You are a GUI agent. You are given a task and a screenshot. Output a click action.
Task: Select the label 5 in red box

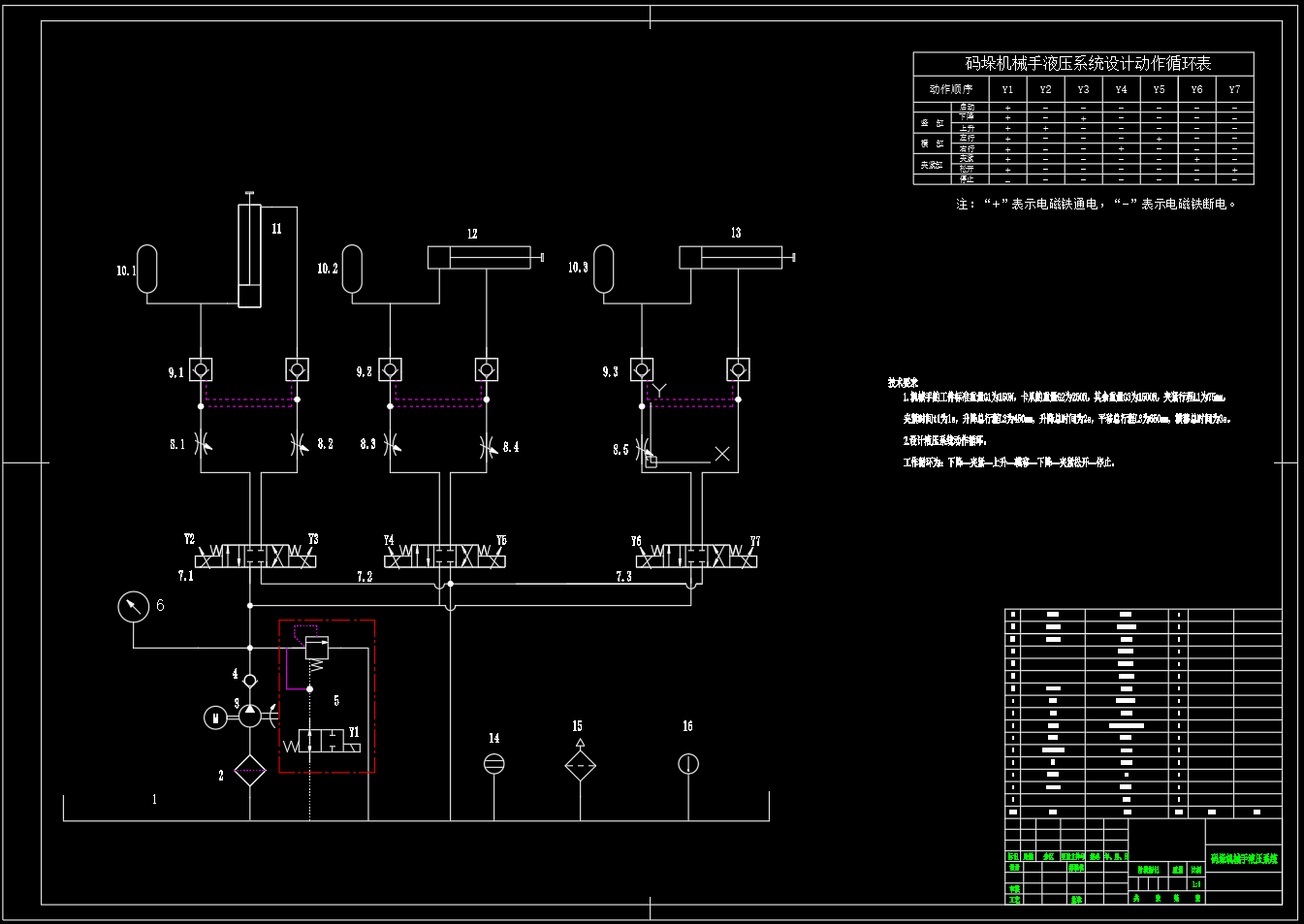336,700
